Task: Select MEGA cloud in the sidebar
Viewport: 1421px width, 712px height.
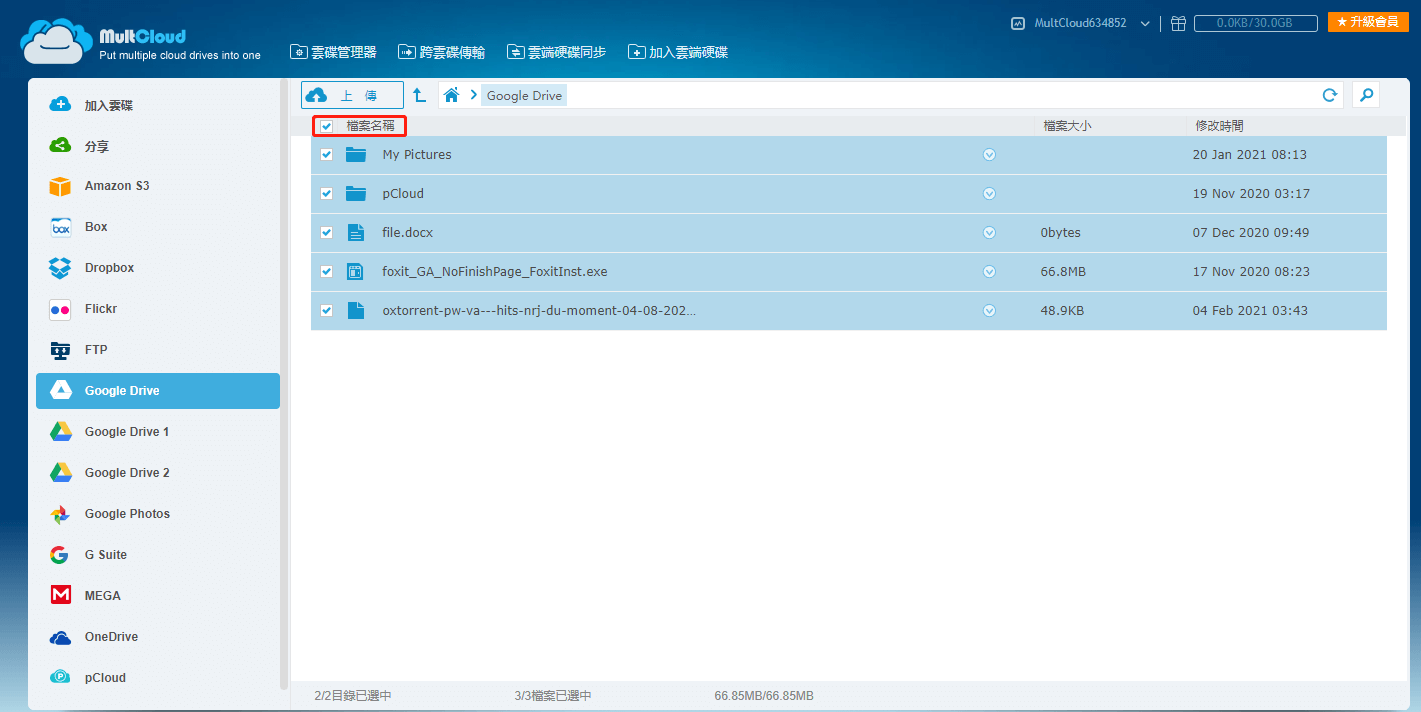Action: tap(102, 596)
